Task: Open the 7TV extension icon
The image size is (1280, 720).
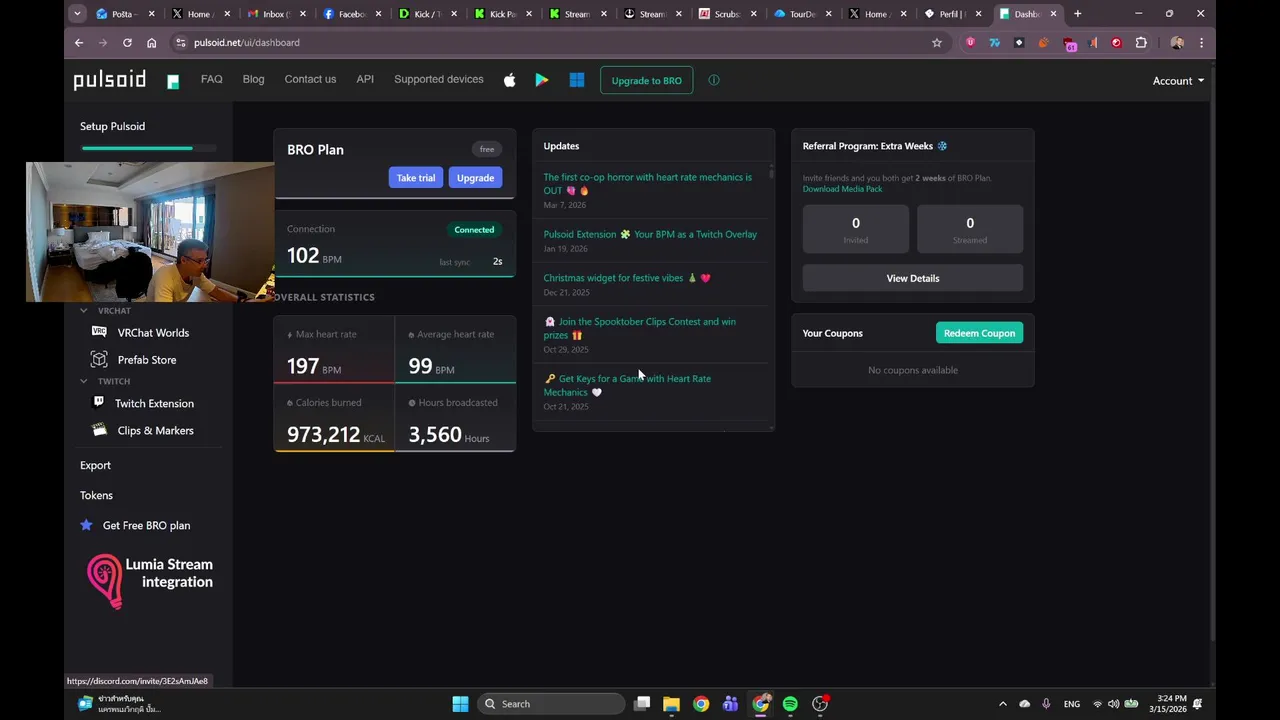Action: pyautogui.click(x=994, y=43)
